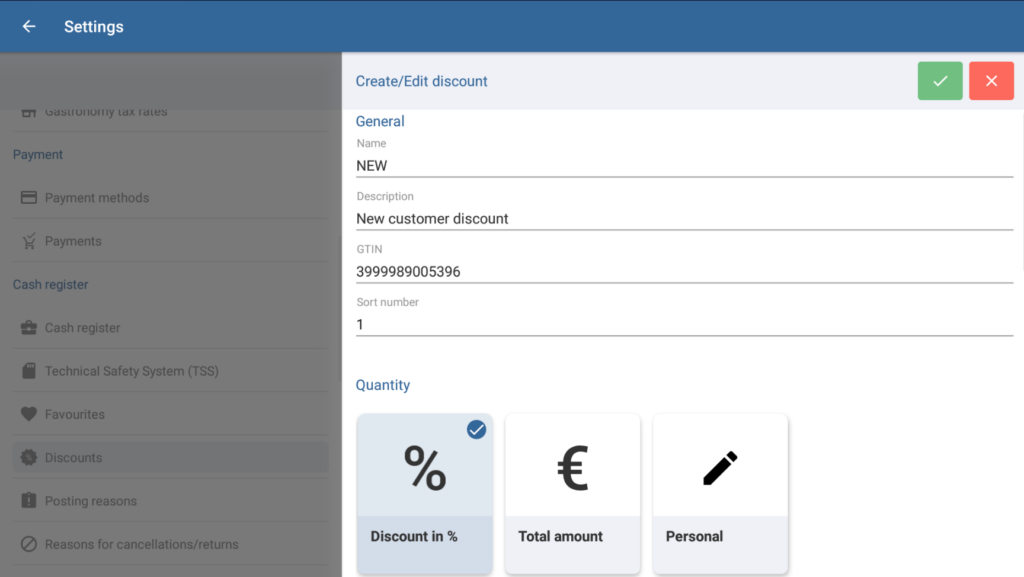Cancel editing with red X button
1024x577 pixels.
(991, 81)
